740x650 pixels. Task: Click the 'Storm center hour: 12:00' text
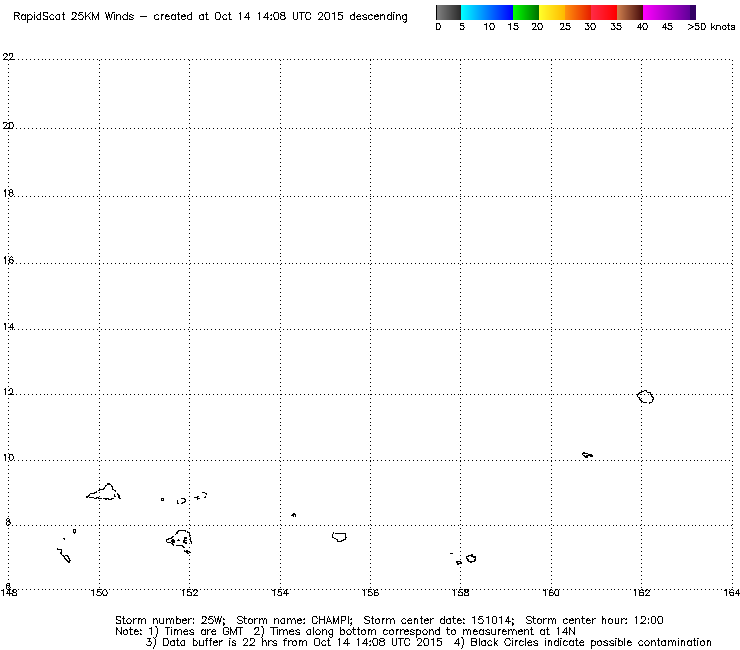pos(594,620)
